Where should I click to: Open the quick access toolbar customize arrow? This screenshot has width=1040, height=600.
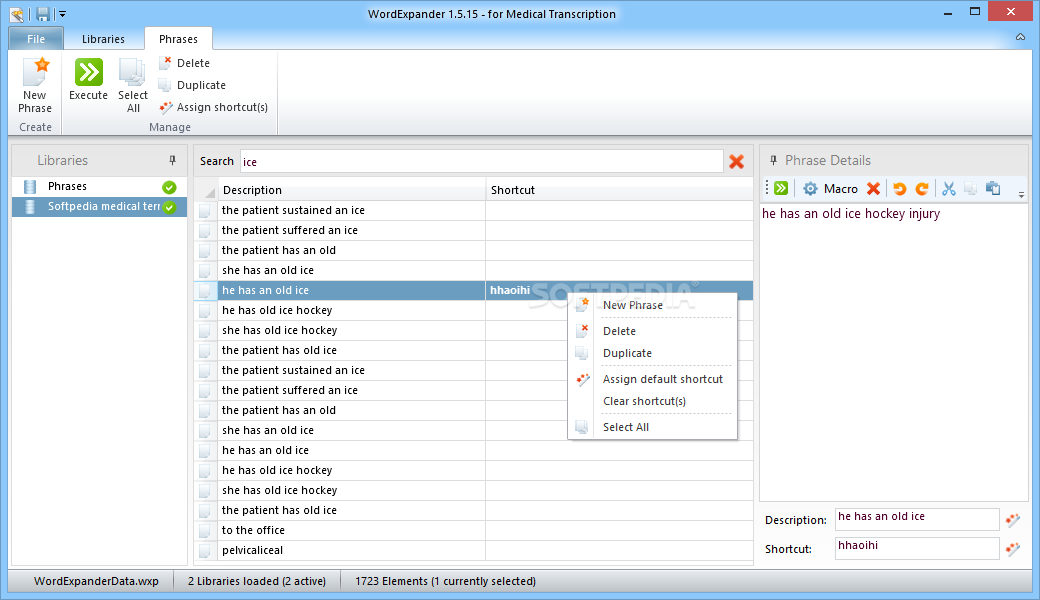tap(62, 14)
